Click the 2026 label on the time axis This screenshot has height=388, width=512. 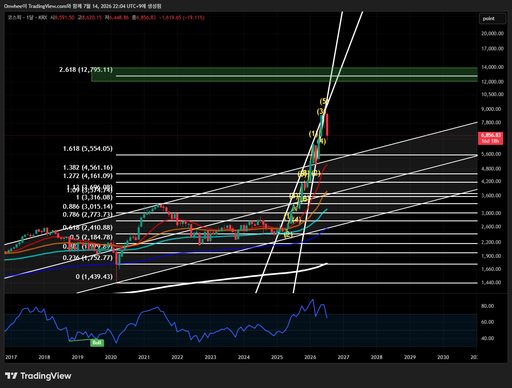click(310, 357)
